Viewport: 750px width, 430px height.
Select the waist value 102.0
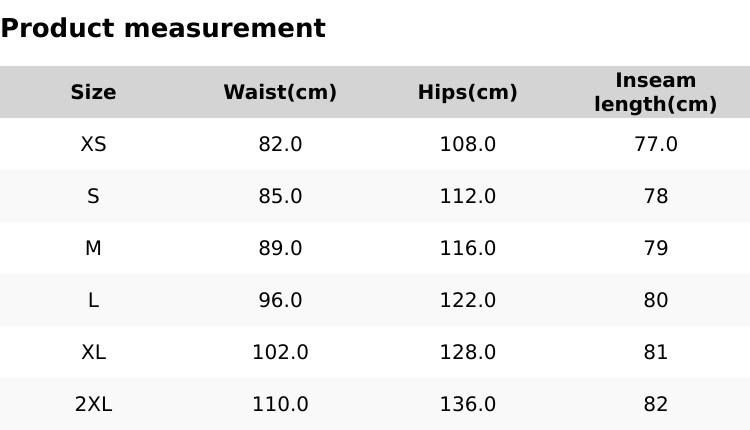[x=280, y=352]
